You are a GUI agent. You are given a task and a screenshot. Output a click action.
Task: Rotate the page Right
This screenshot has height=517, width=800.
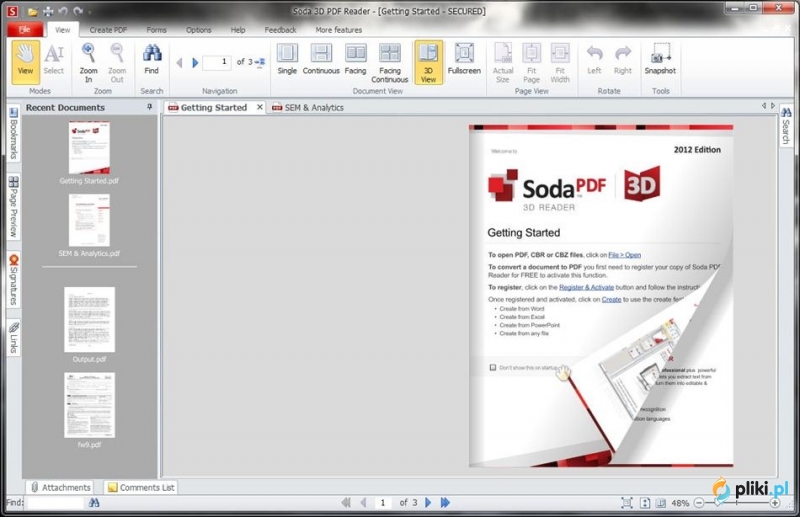tap(622, 60)
